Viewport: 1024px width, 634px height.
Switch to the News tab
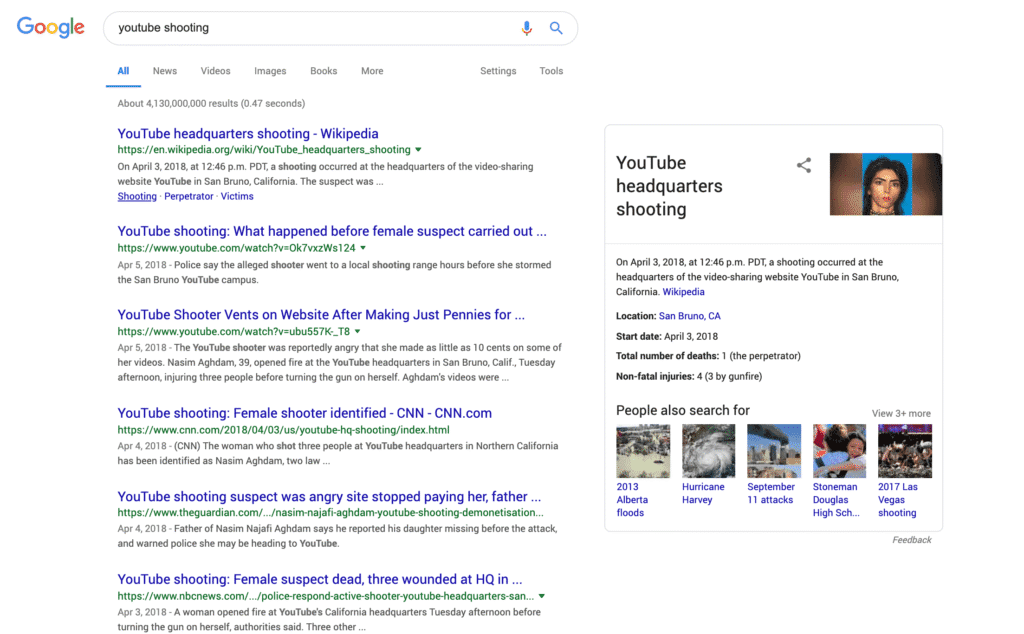pos(164,71)
